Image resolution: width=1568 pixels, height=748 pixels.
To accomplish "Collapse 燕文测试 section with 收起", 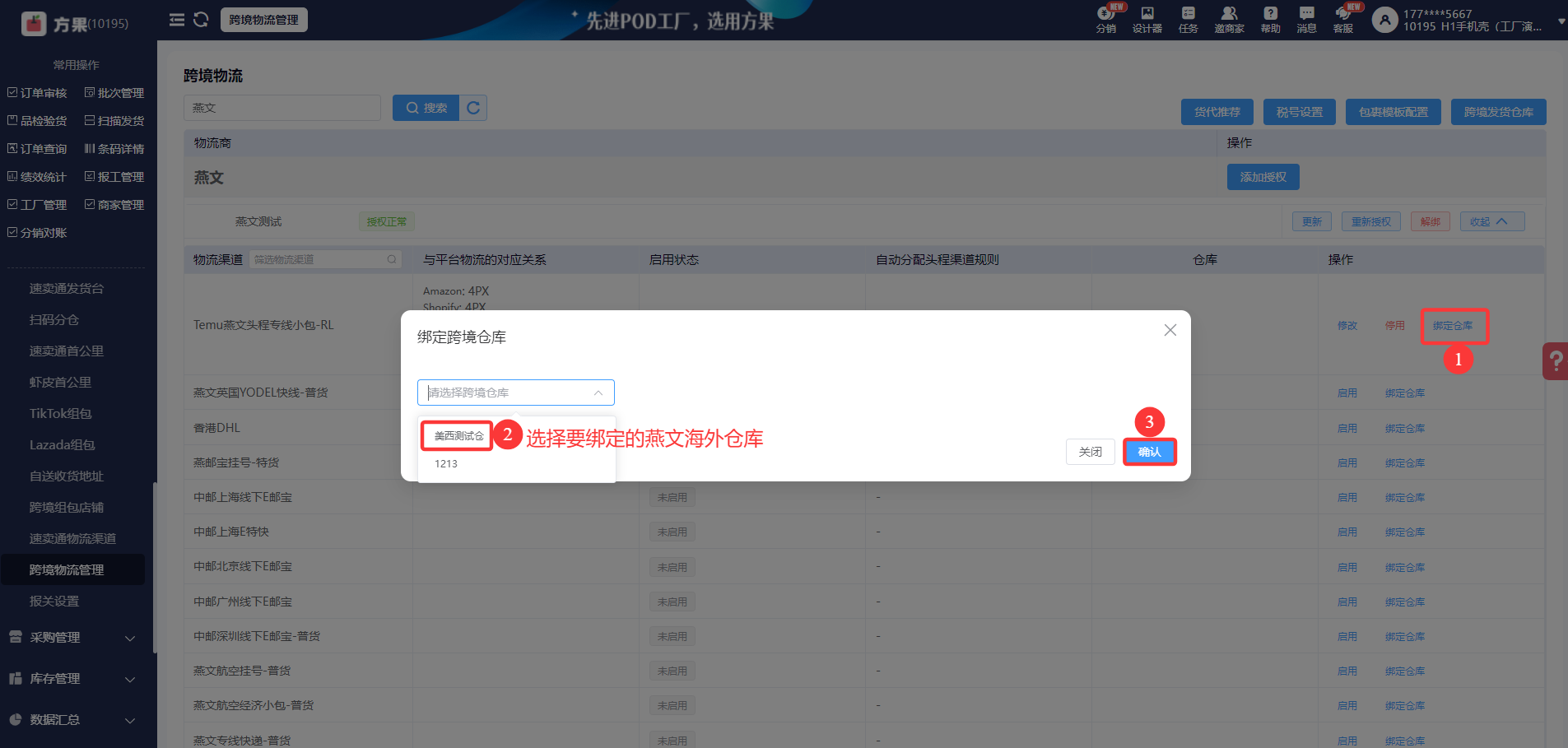I will tap(1492, 221).
